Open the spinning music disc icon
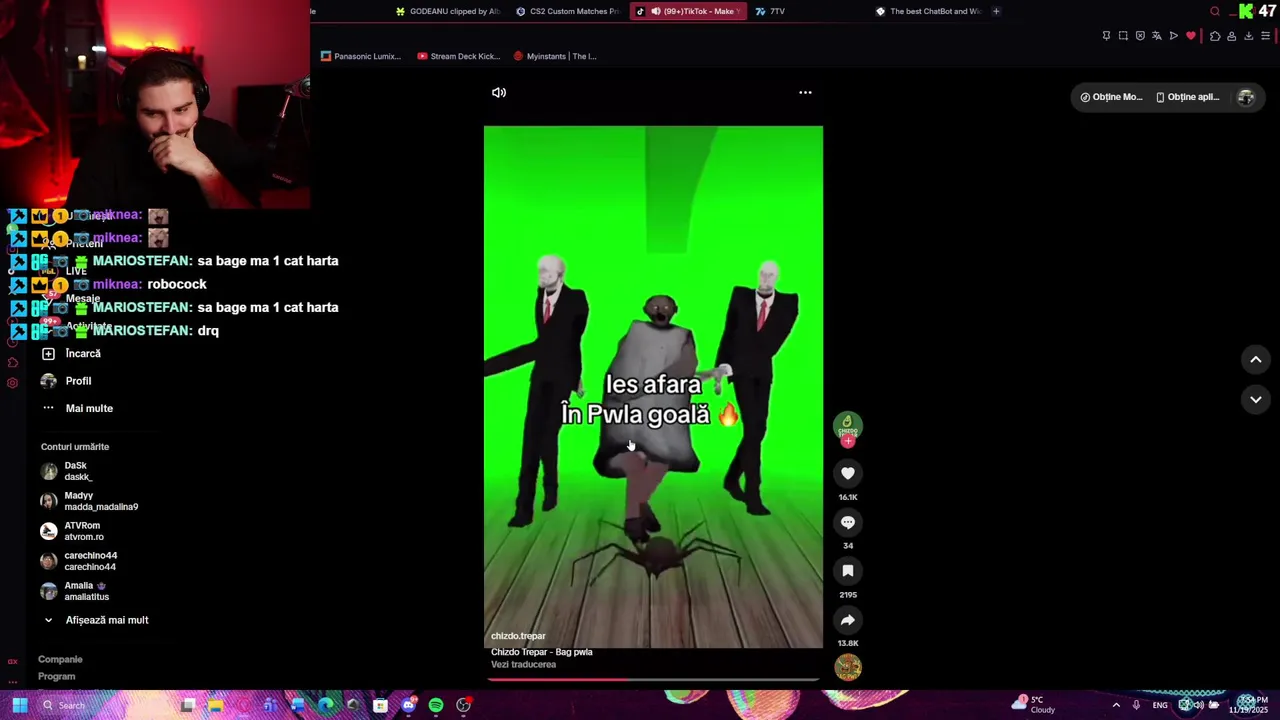1280x720 pixels. pyautogui.click(x=848, y=667)
